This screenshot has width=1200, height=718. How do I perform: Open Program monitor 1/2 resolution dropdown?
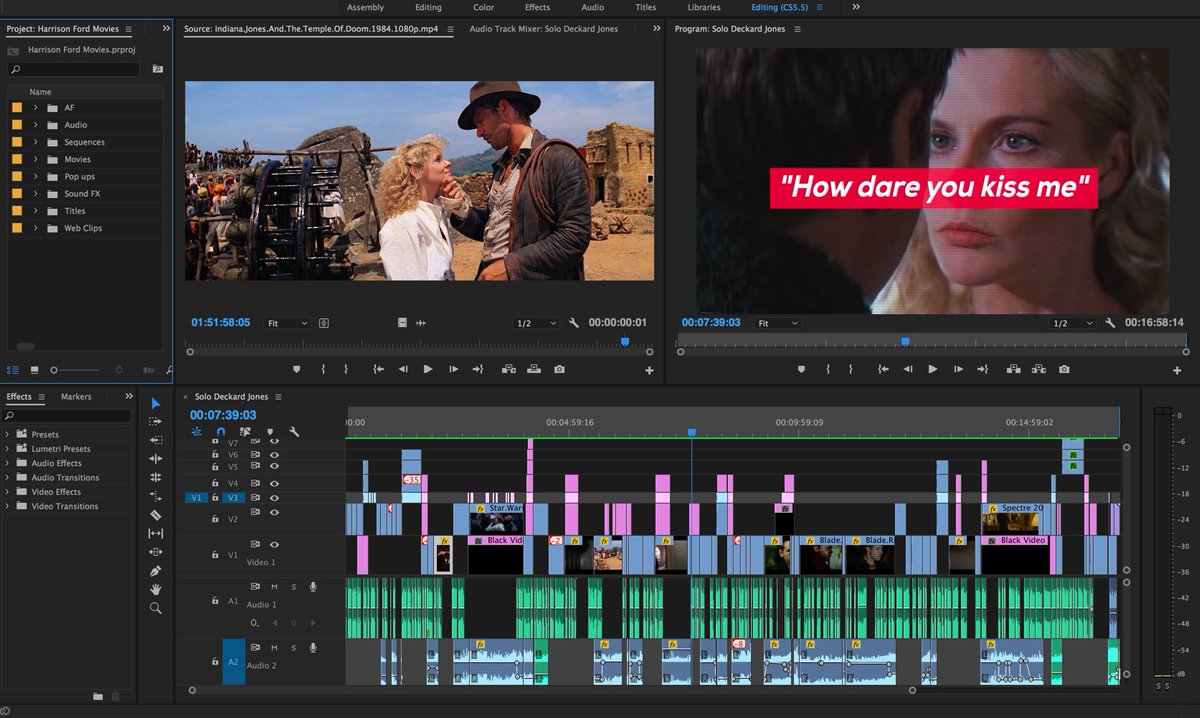tap(1073, 323)
